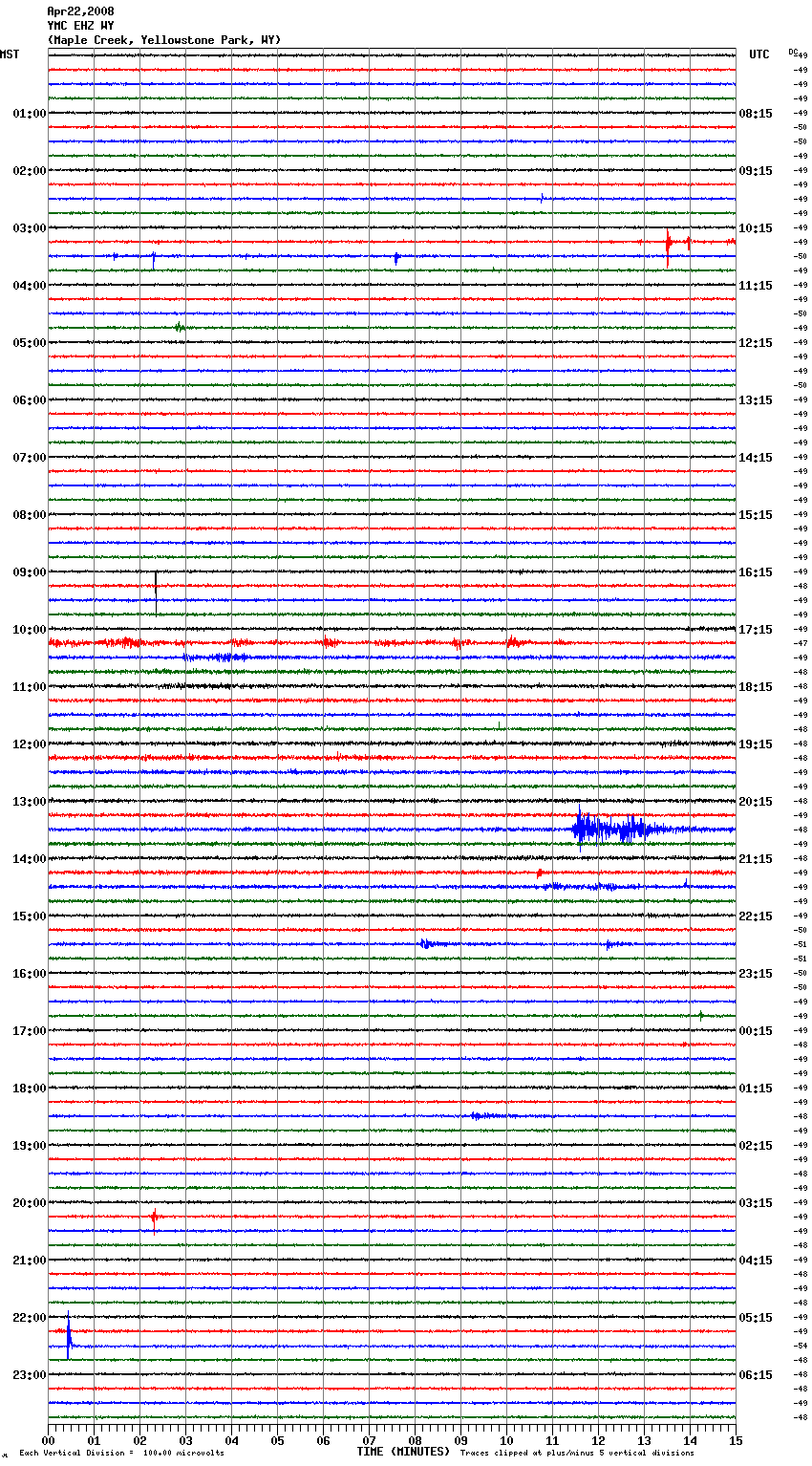812x1466 pixels.
Task: Click the 22:00 MST hour label
Action: [x=30, y=1318]
